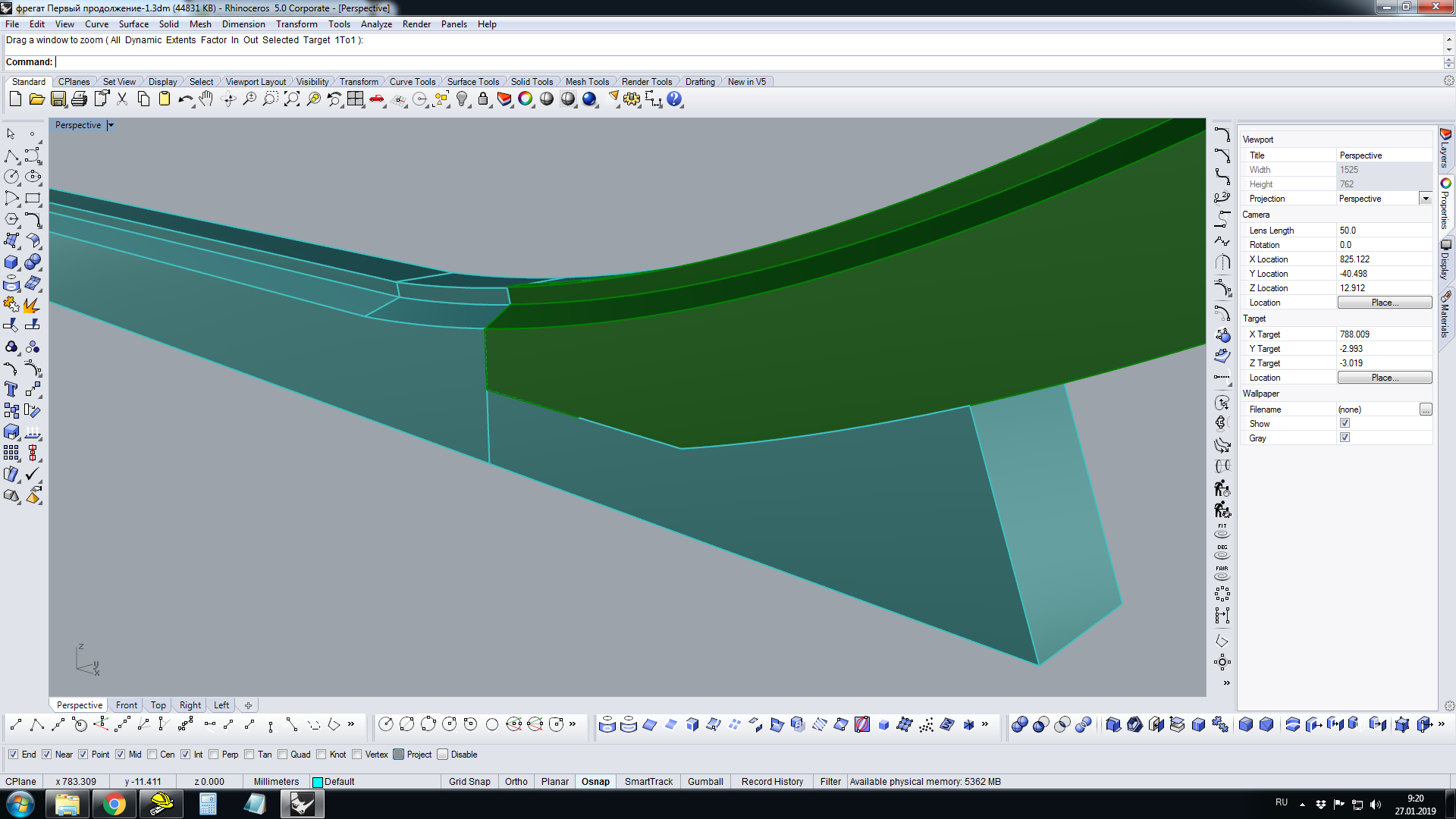Switch to the Curve Tools toolbar tab
The image size is (1456, 819).
tap(413, 82)
